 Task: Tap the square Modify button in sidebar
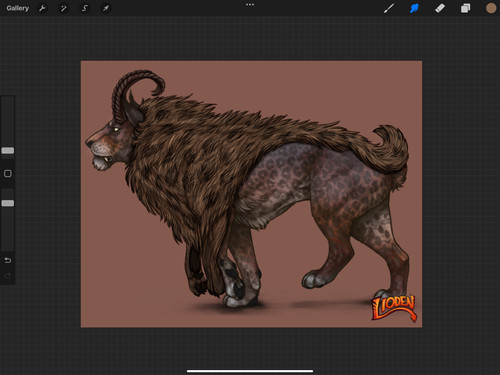[x=8, y=173]
